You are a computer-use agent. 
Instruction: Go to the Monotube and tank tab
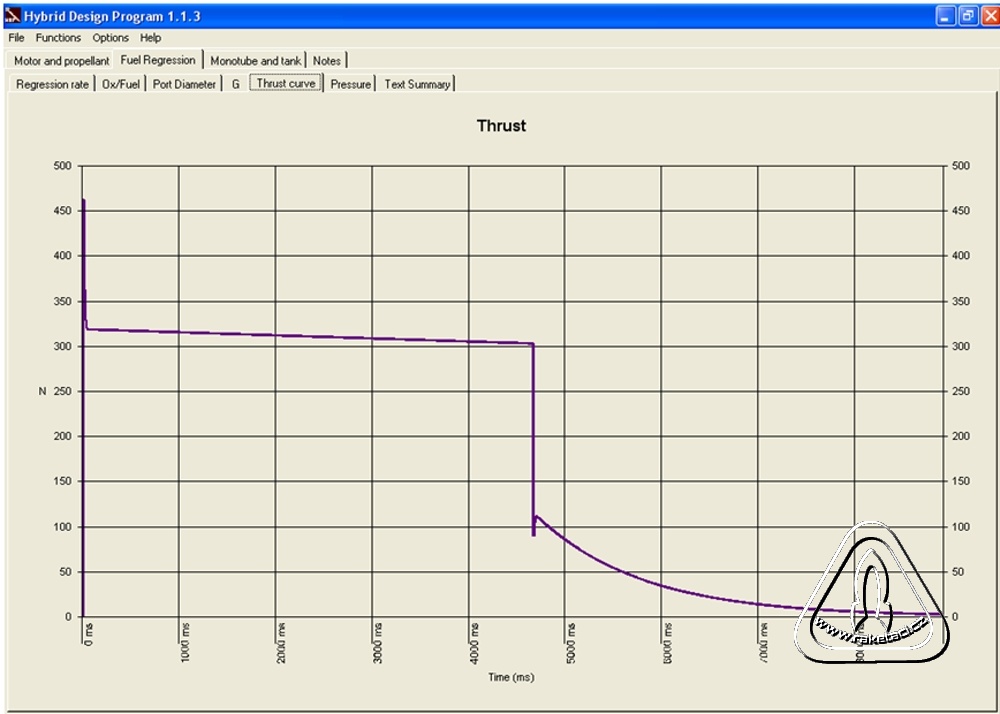tap(255, 61)
